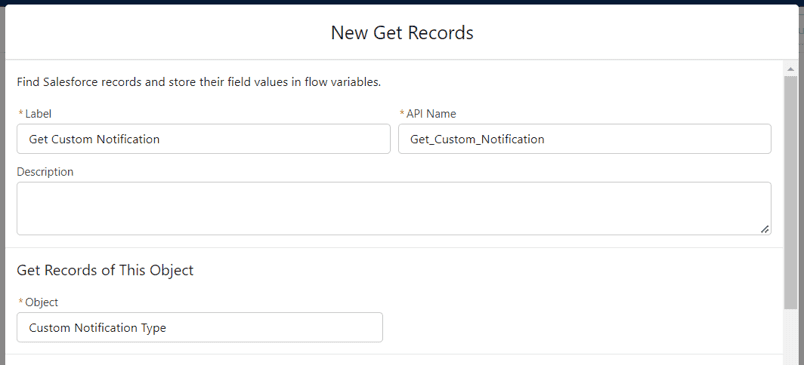
Task: Click the "Object" field caption
Action: (42, 302)
